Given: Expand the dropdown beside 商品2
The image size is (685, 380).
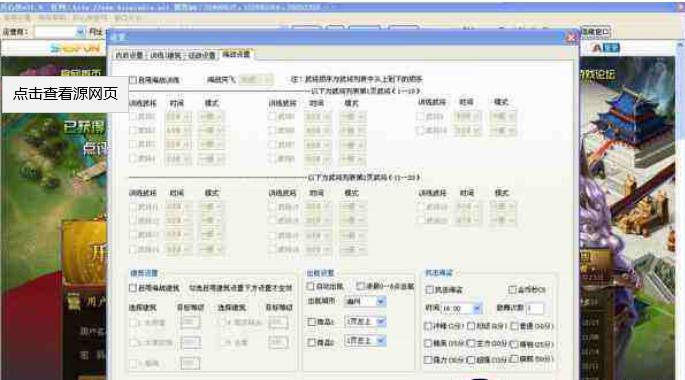Looking at the screenshot, I should pyautogui.click(x=365, y=341).
